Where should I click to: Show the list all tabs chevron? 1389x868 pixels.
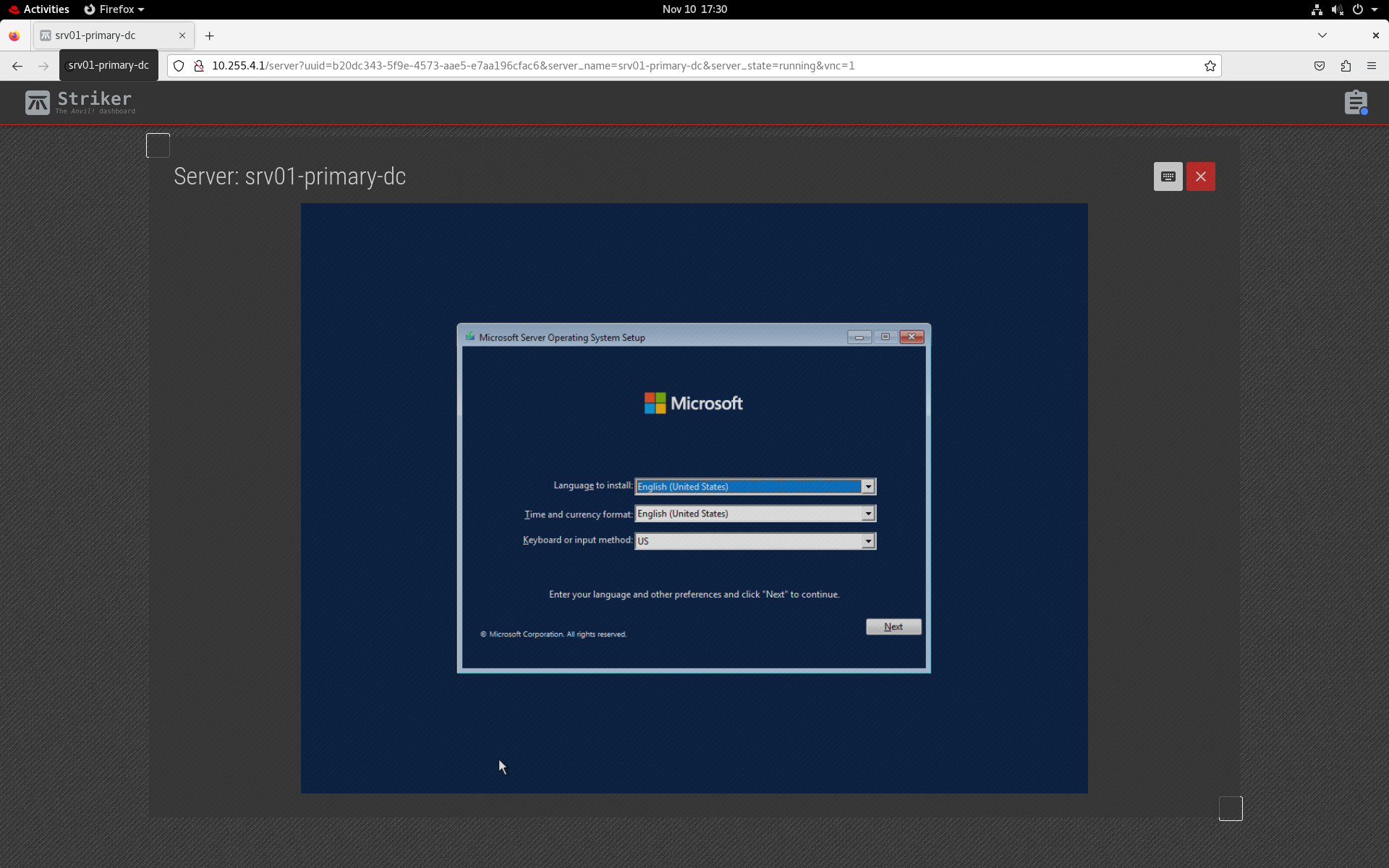(x=1322, y=35)
